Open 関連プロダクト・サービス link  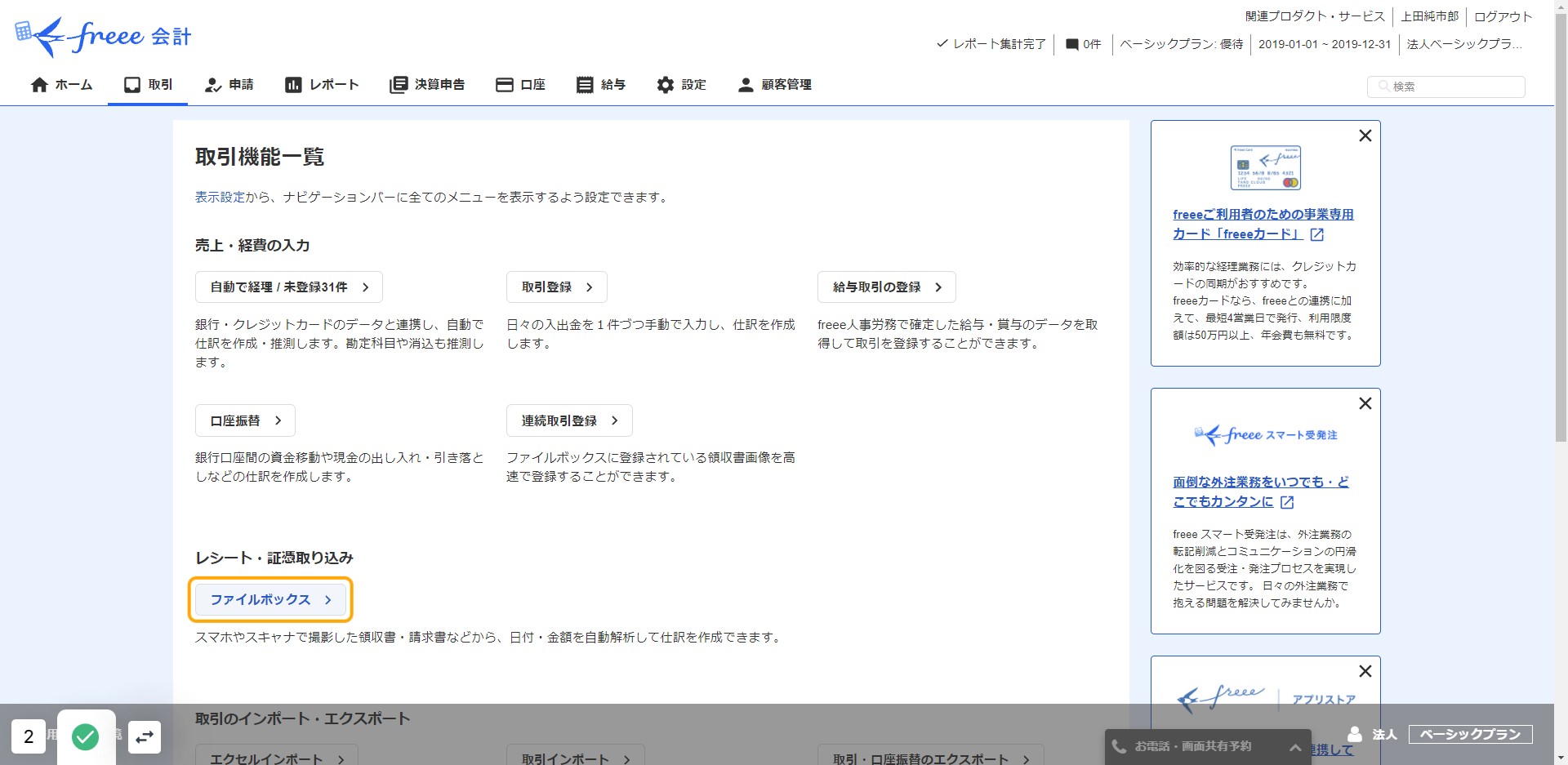(x=1315, y=16)
